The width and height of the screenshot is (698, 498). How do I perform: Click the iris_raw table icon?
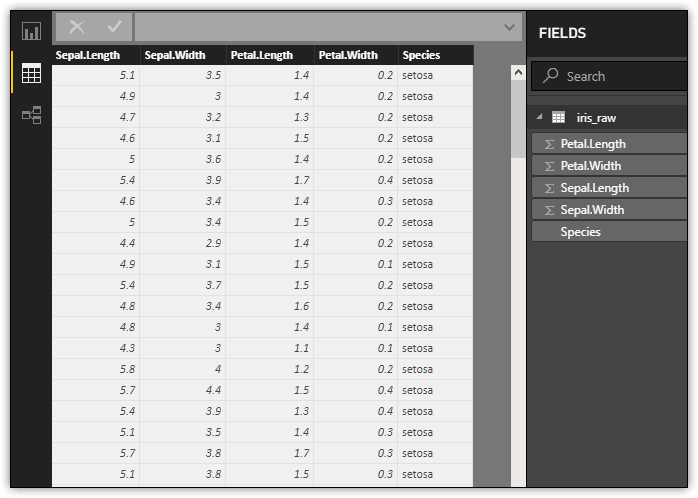[558, 118]
